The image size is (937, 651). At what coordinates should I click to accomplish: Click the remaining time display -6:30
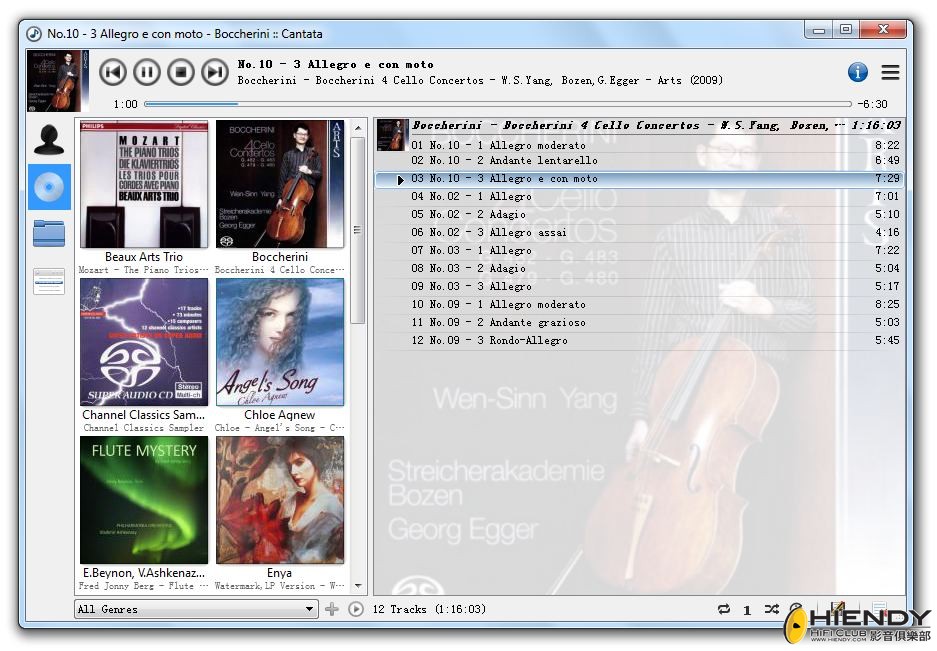coord(872,104)
